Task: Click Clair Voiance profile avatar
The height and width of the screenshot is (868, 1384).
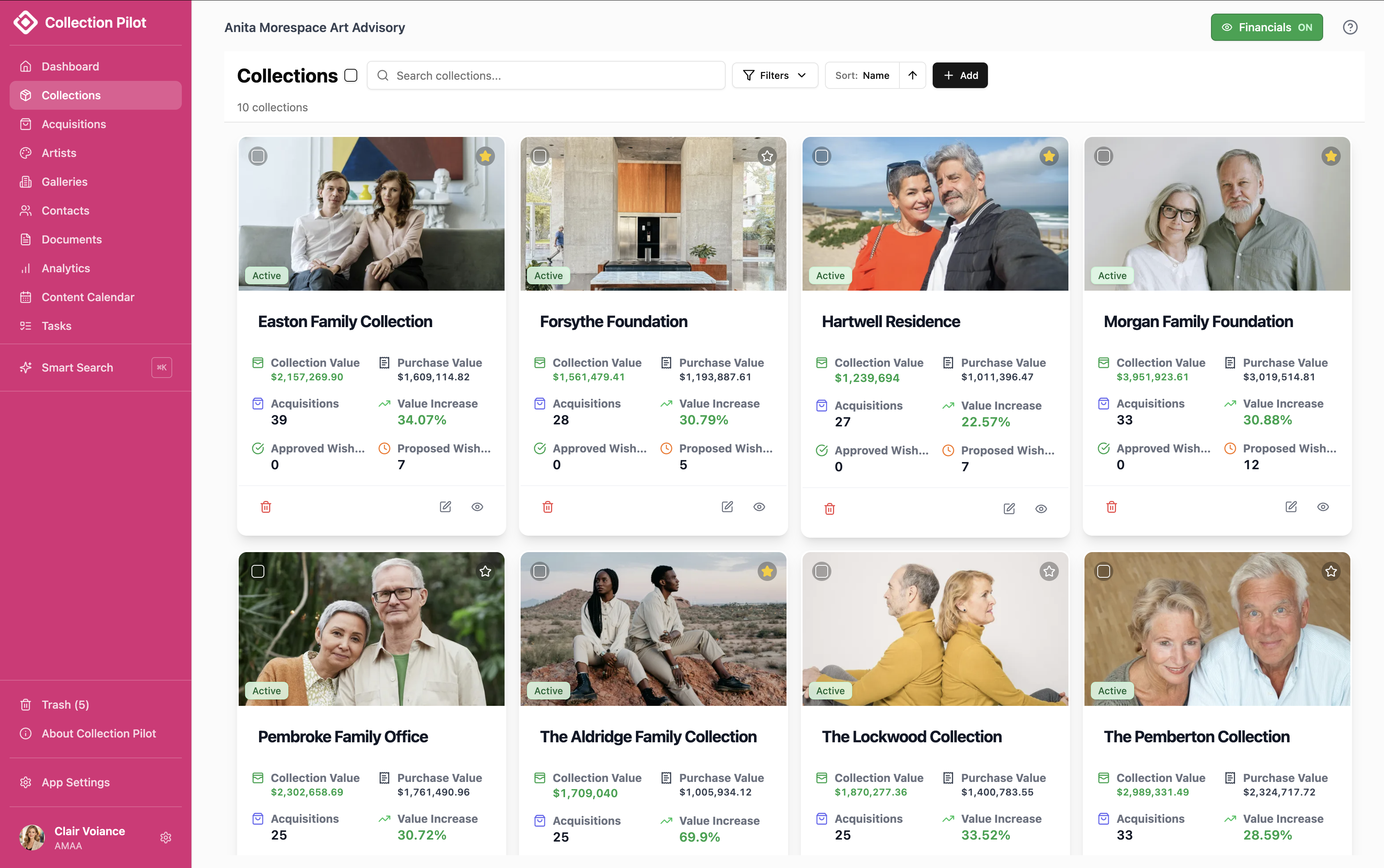Action: [x=32, y=838]
